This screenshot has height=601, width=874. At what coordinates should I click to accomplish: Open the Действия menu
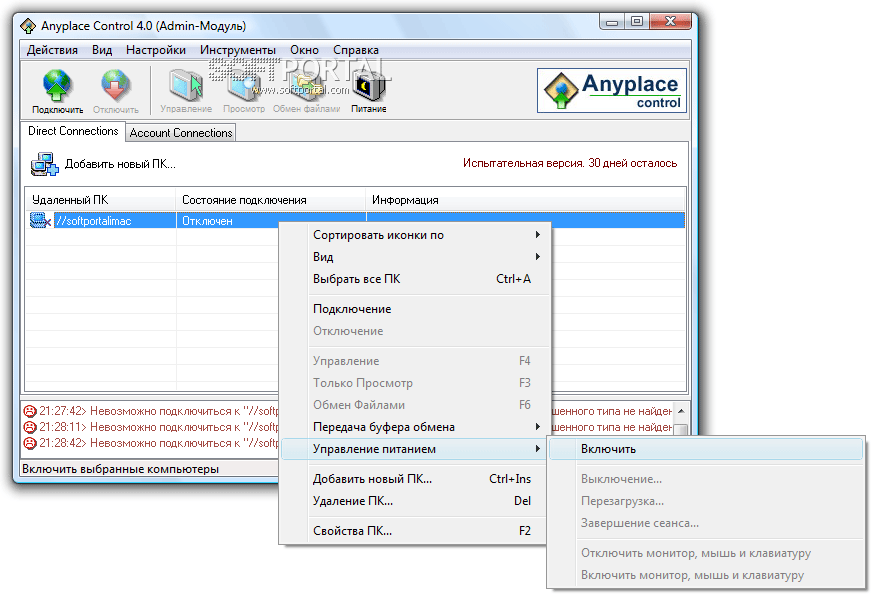(x=52, y=50)
